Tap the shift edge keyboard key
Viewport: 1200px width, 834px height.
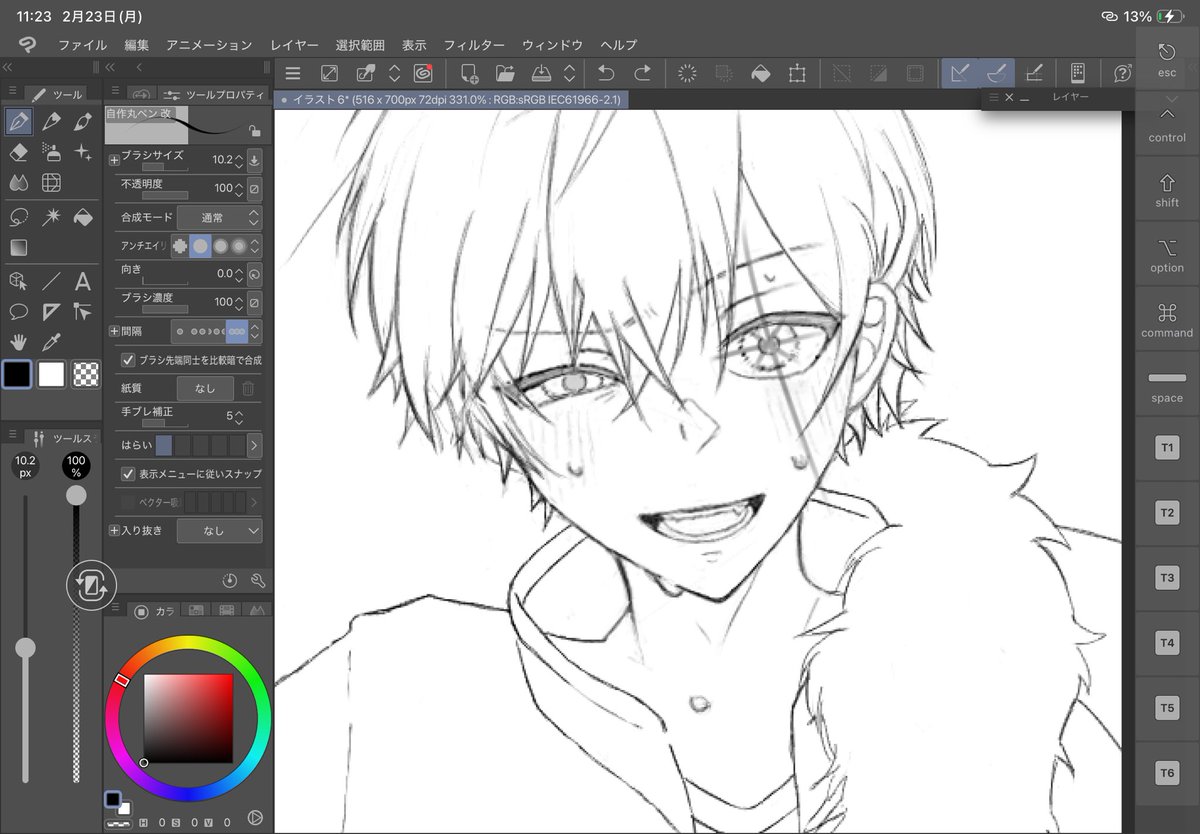click(x=1167, y=190)
